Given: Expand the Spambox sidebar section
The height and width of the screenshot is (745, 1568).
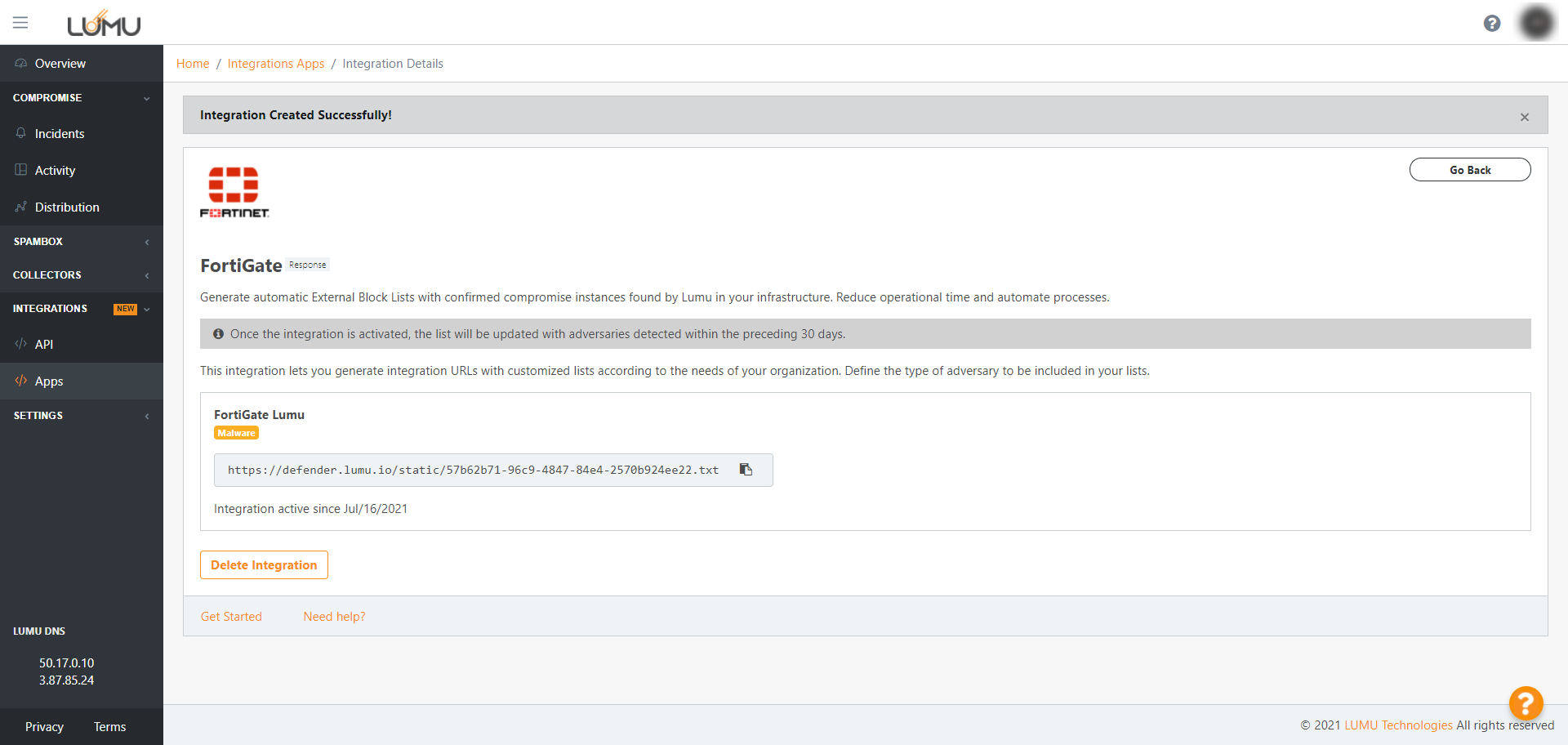Looking at the screenshot, I should (82, 242).
